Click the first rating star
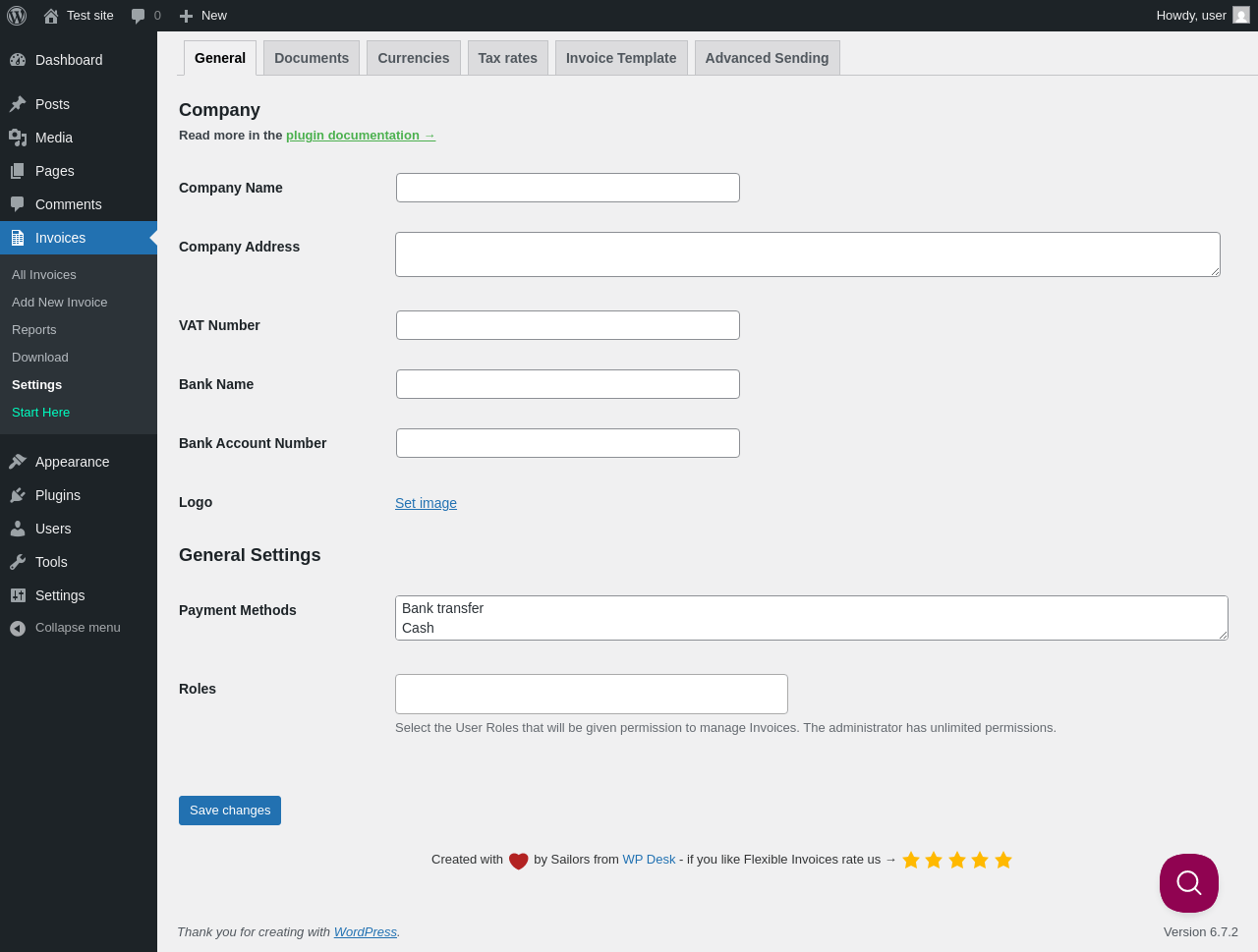Image resolution: width=1258 pixels, height=952 pixels. click(911, 861)
